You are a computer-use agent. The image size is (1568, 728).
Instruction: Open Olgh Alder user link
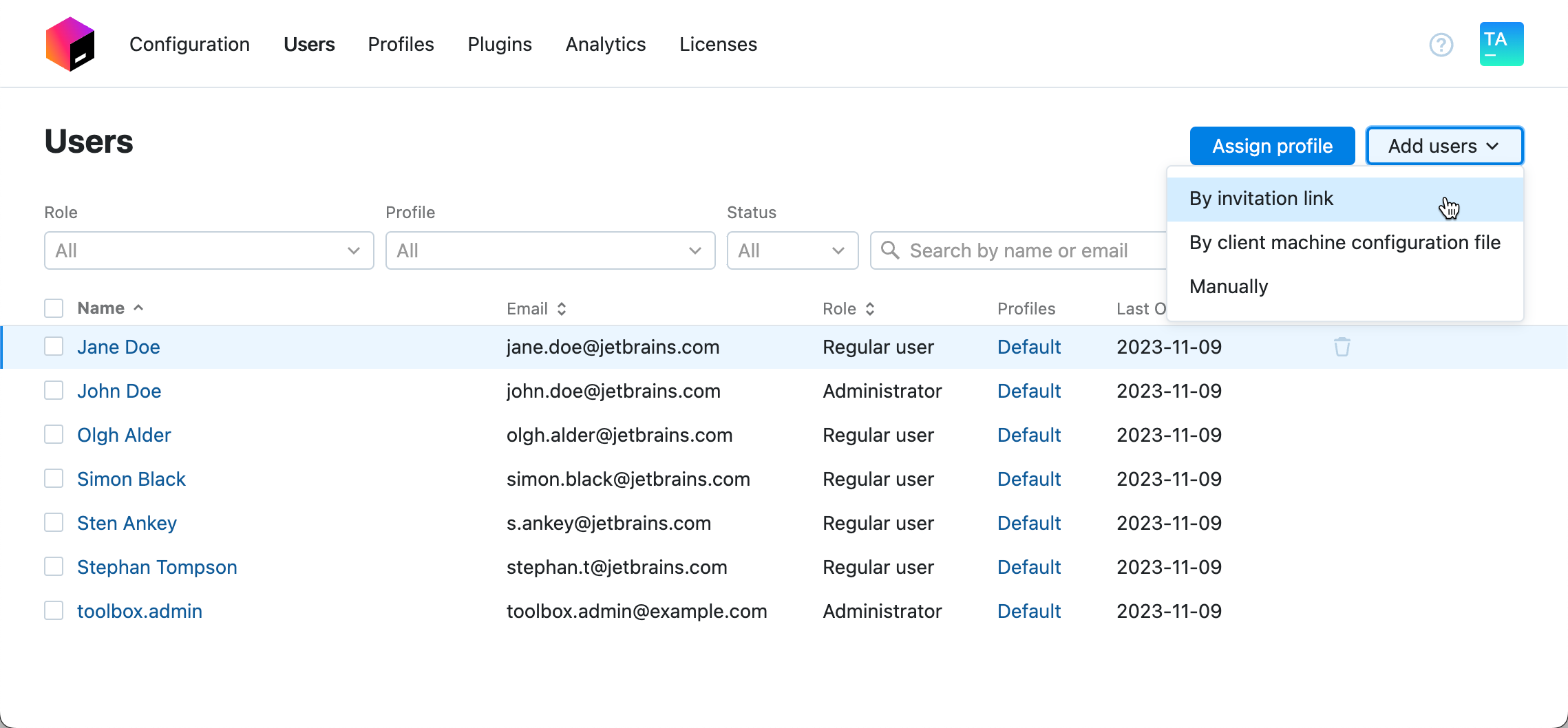tap(124, 435)
